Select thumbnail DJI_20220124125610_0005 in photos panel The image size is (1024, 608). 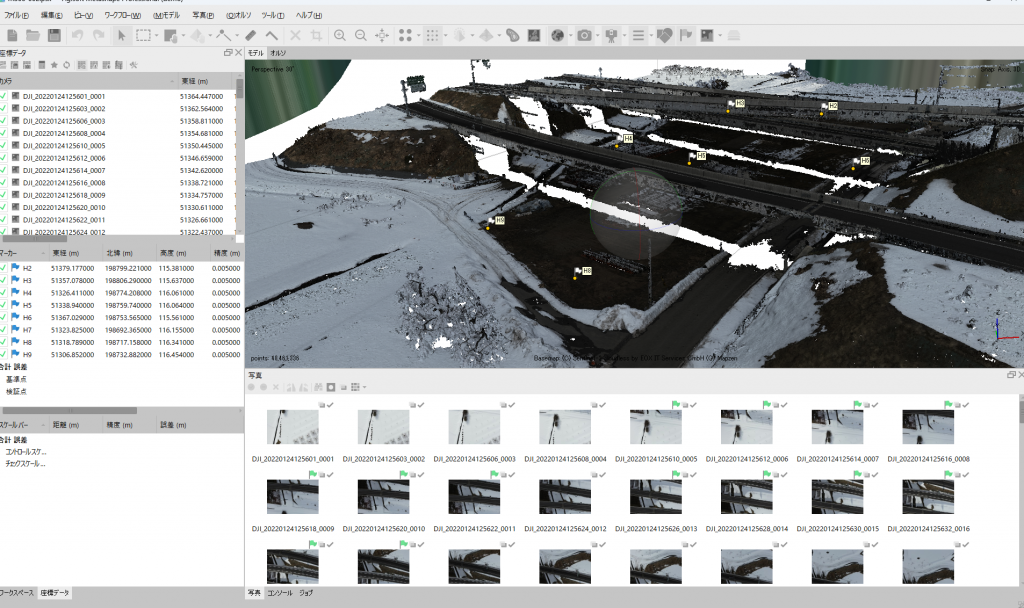[656, 427]
